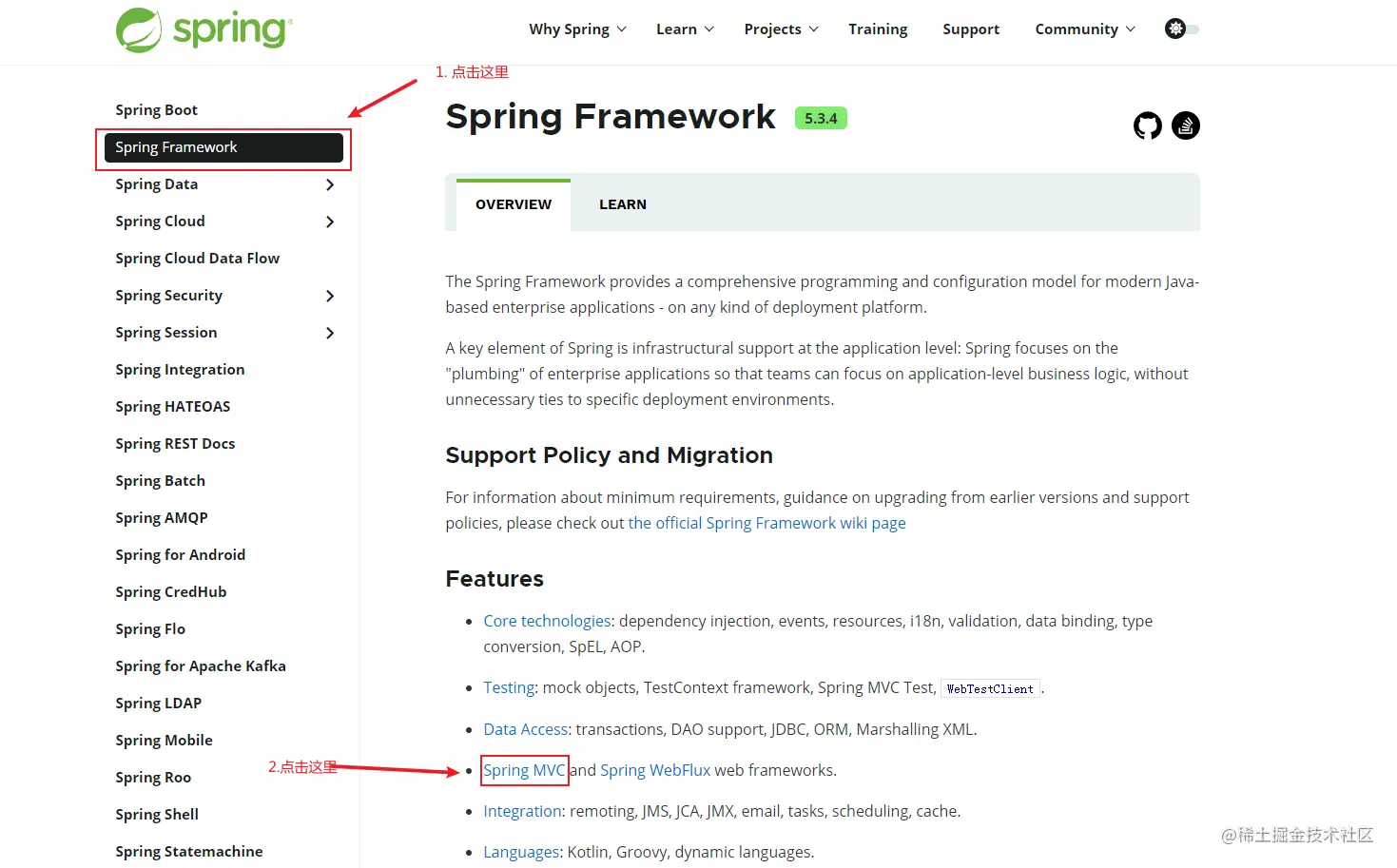Open Spring Session project link

point(166,333)
